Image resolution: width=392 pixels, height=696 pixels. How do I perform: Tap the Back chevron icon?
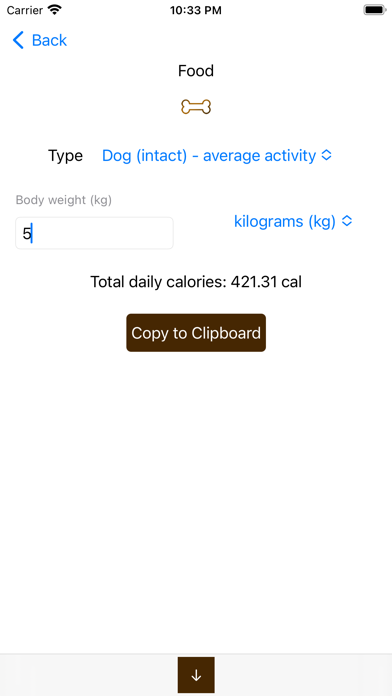click(18, 40)
